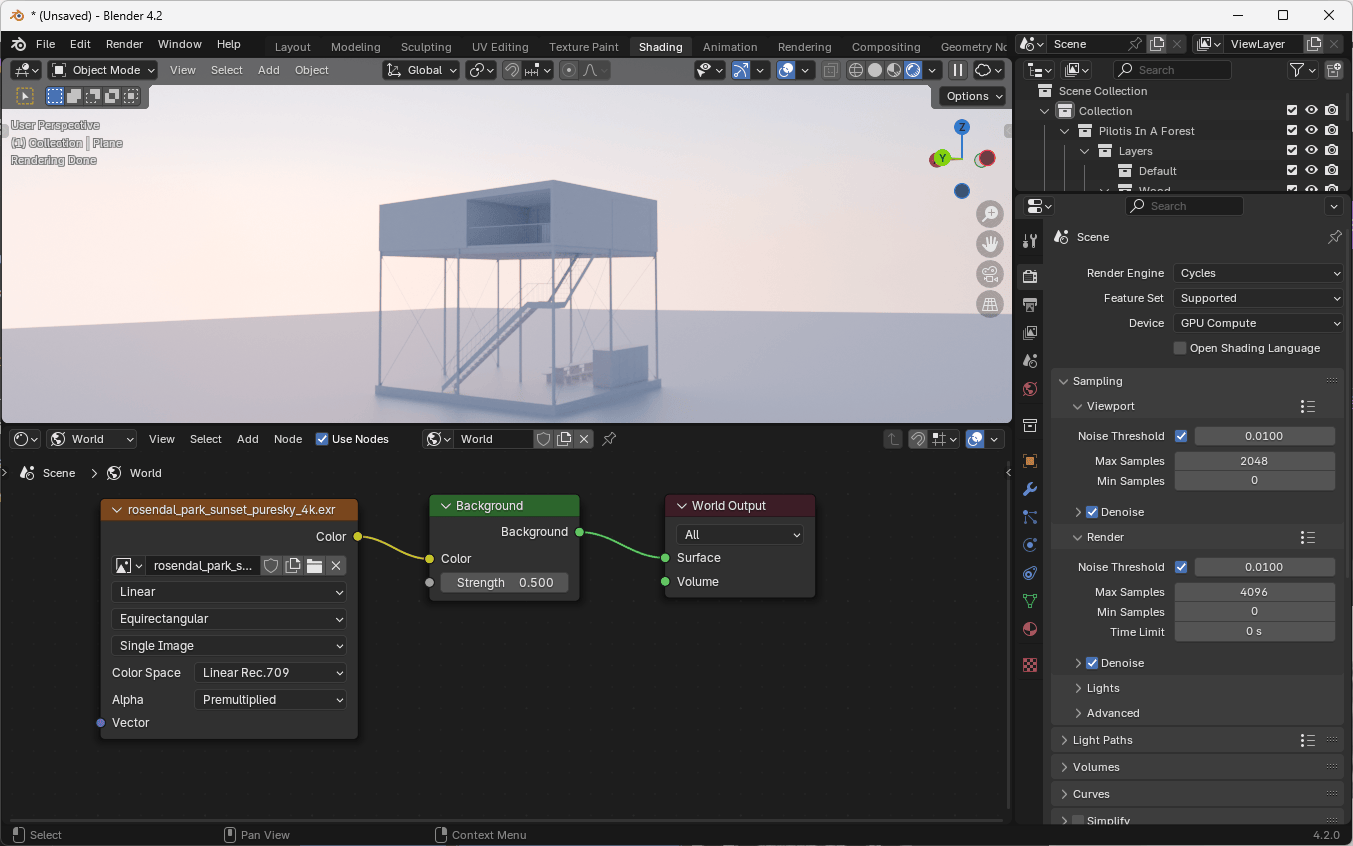Toggle Use Nodes checkbox

(x=322, y=439)
